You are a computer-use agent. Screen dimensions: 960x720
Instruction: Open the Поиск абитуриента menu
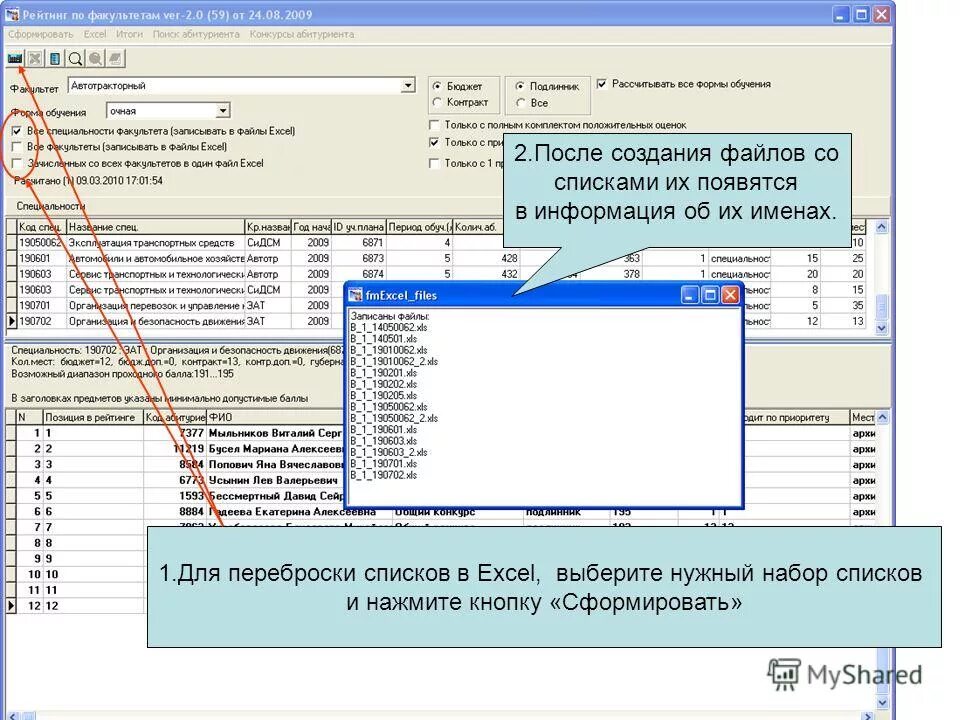(x=196, y=34)
